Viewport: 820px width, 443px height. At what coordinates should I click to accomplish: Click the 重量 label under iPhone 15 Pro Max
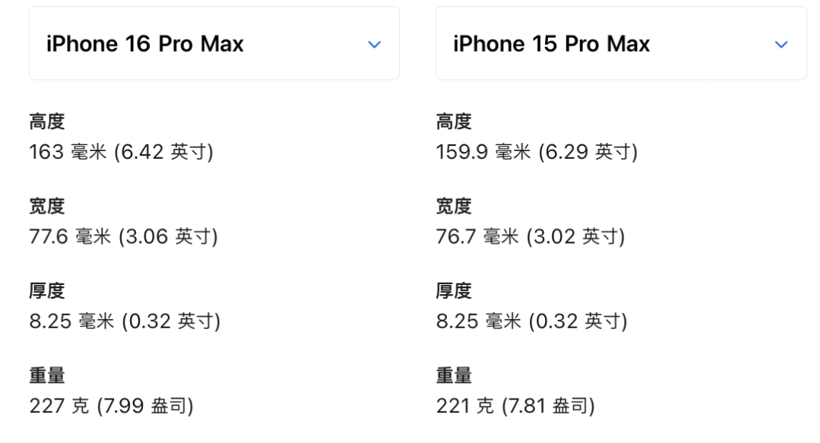coord(454,376)
